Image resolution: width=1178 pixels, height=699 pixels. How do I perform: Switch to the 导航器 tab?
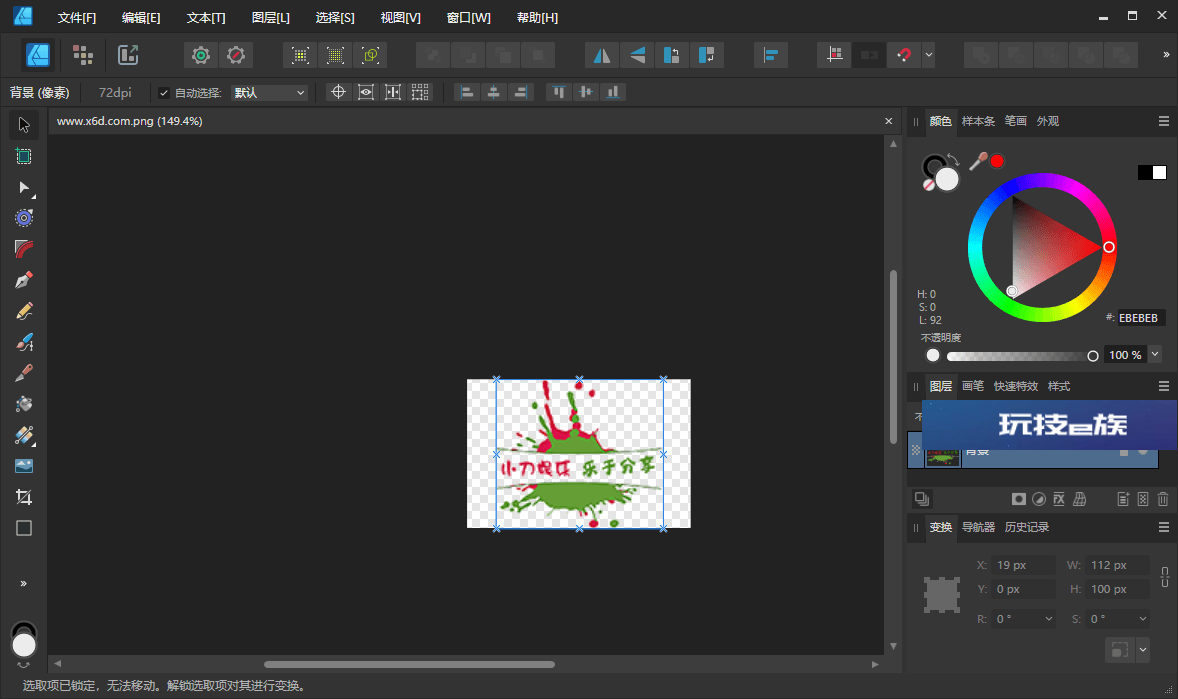[x=978, y=528]
